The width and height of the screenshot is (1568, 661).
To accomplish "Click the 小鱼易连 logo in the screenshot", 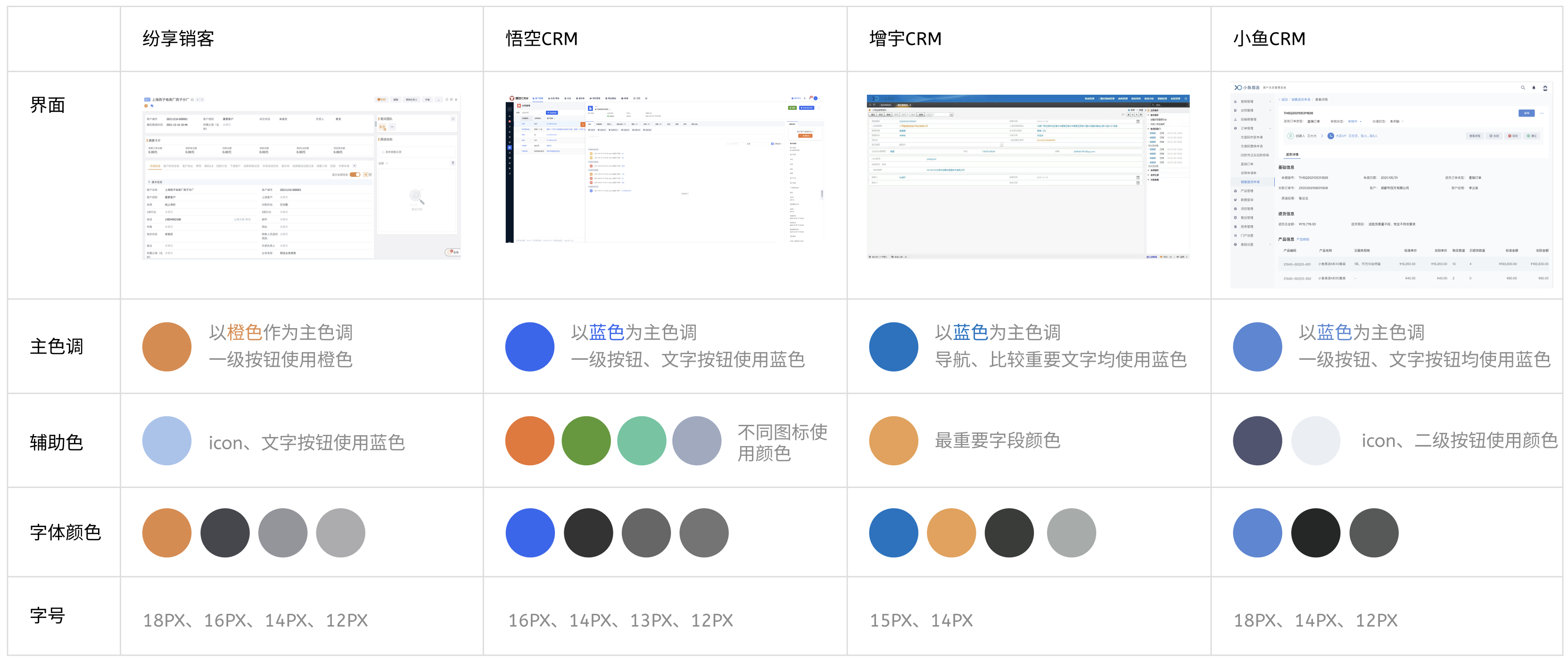I will click(x=1246, y=88).
